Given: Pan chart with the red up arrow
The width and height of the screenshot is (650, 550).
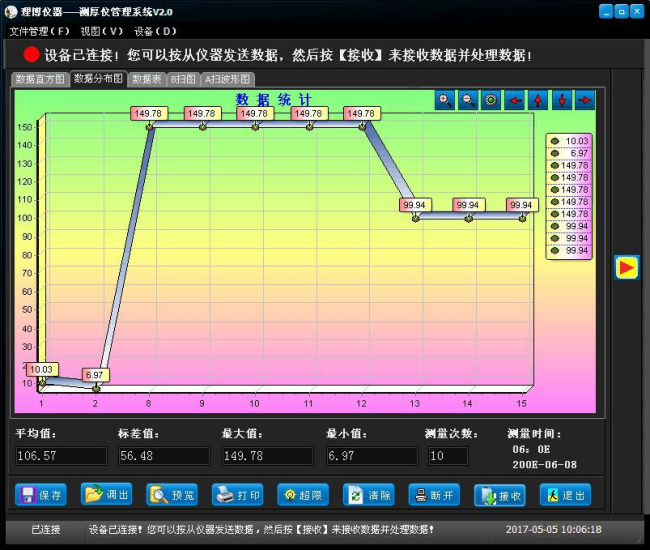Looking at the screenshot, I should coord(538,100).
